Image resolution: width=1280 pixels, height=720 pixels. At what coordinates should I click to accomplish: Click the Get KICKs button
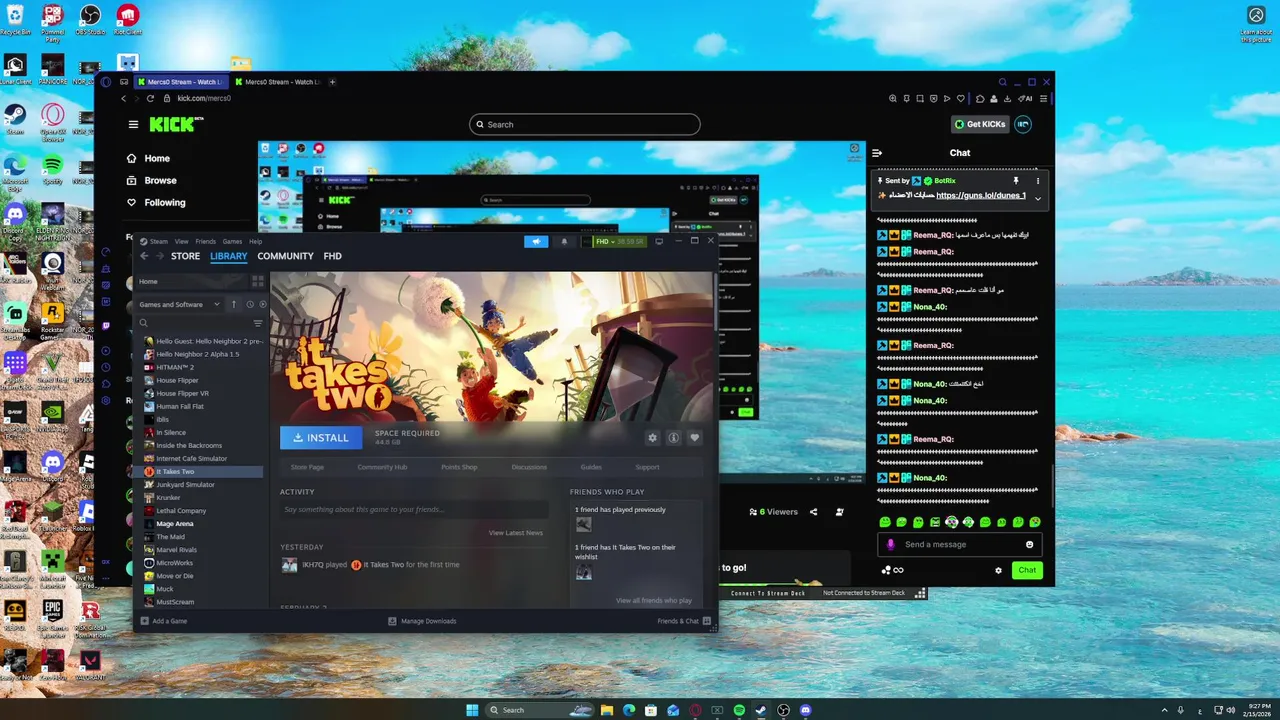(x=979, y=124)
